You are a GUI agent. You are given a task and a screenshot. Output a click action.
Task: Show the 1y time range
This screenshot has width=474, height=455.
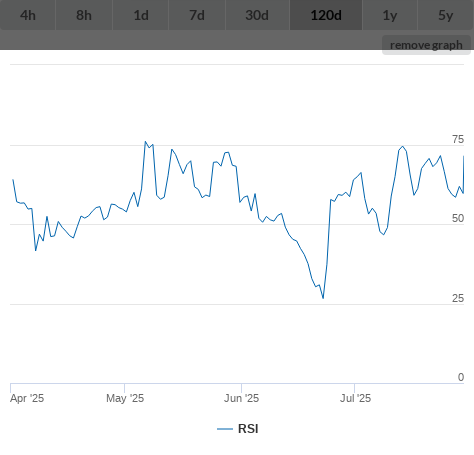pyautogui.click(x=390, y=15)
